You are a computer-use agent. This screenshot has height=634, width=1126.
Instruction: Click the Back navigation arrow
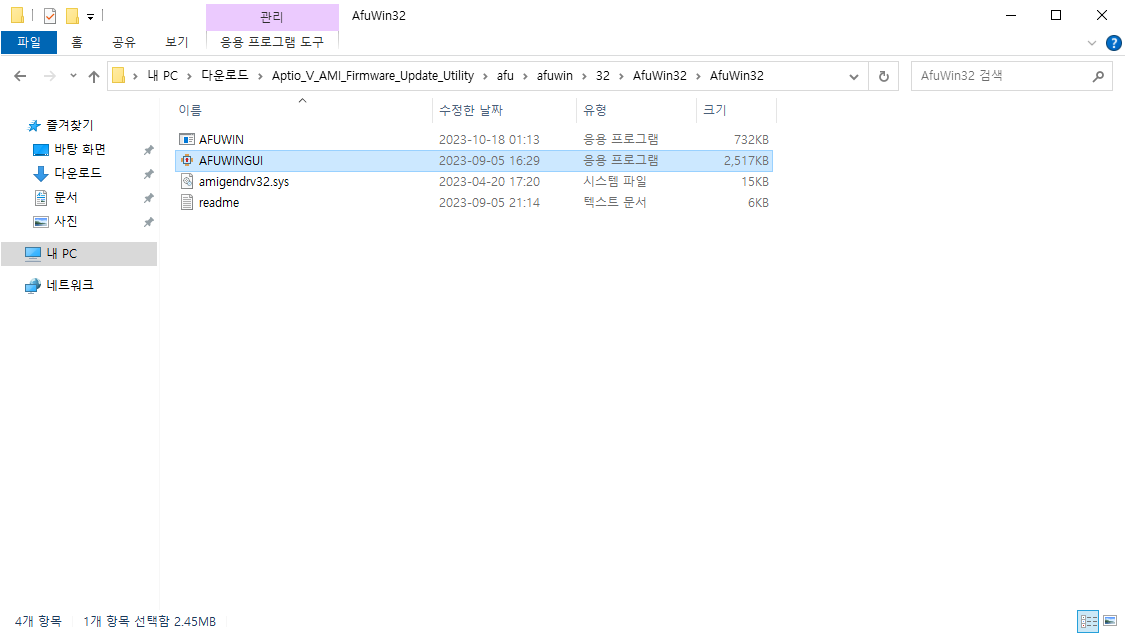click(x=20, y=76)
